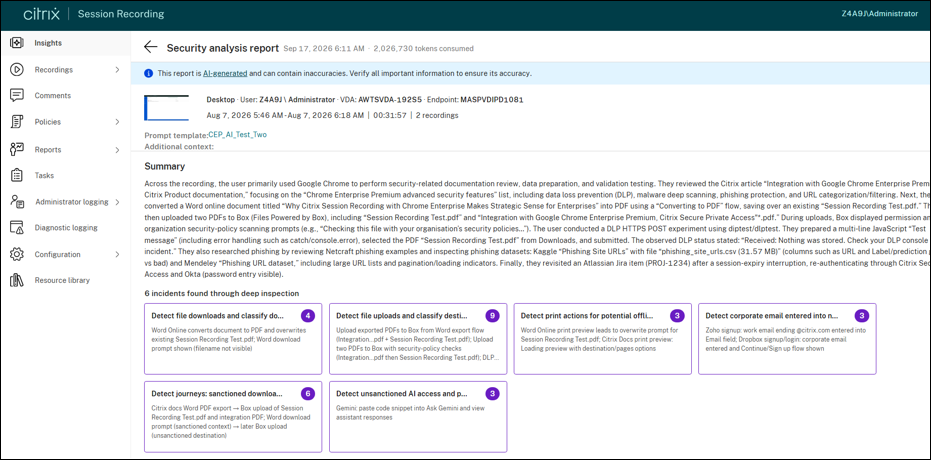Expand the Policies submenu chevron

click(x=118, y=122)
